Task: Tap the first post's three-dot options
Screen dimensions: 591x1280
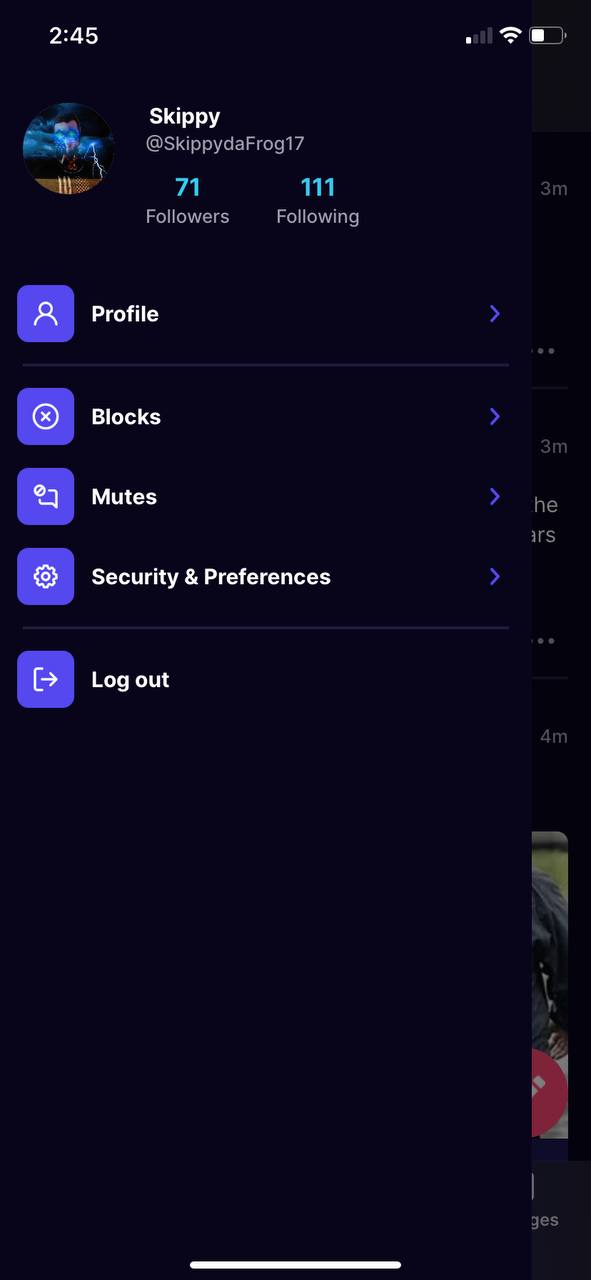Action: pos(543,351)
